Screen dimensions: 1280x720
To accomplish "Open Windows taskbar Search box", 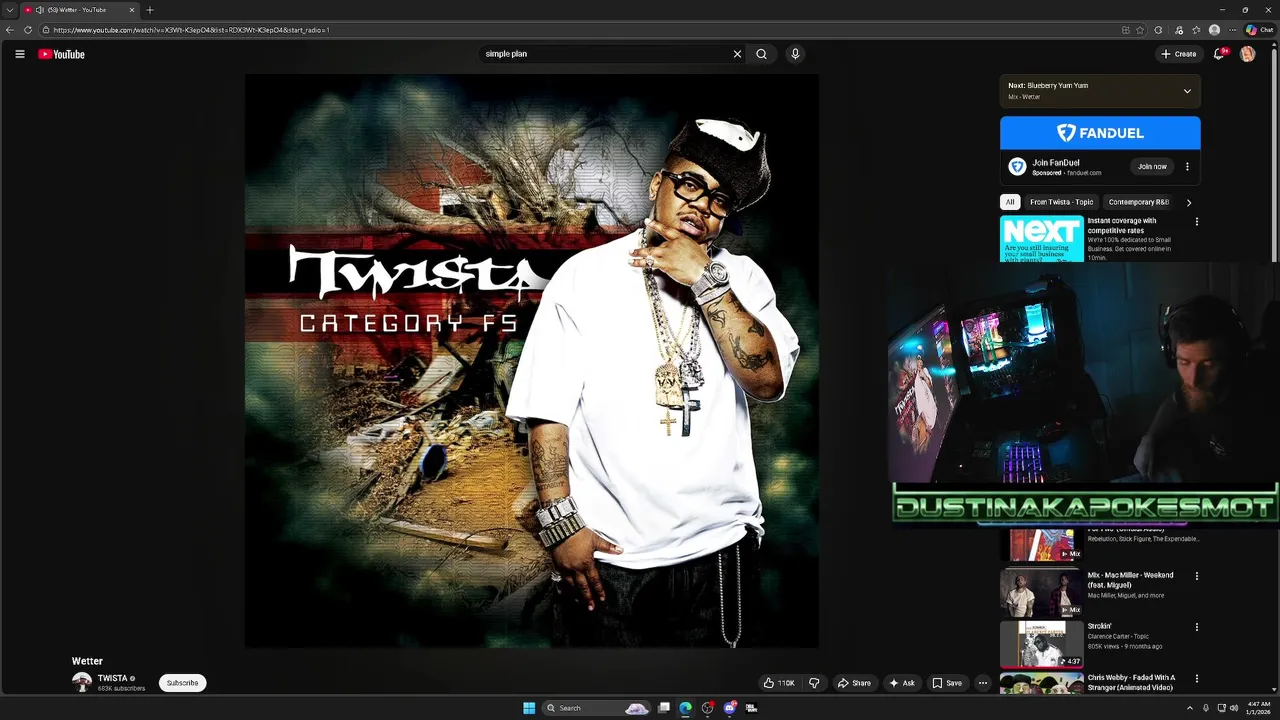I will click(596, 708).
